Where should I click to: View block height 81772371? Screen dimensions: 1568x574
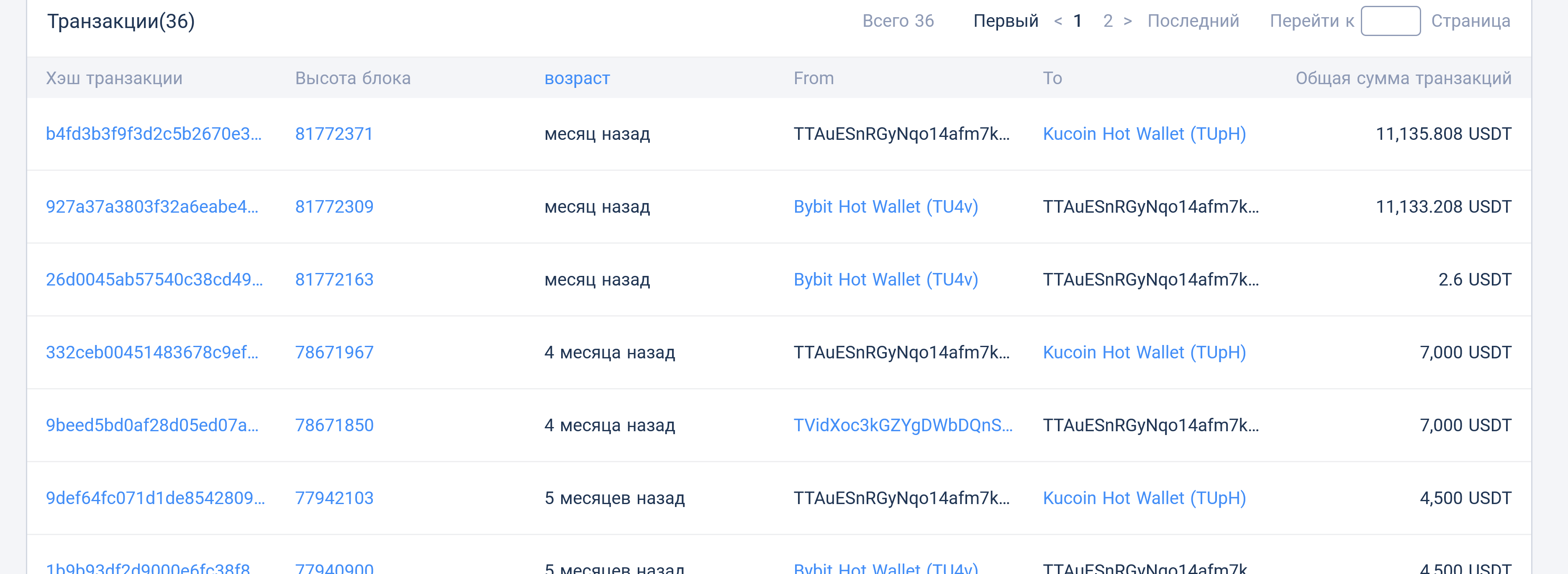pos(334,134)
